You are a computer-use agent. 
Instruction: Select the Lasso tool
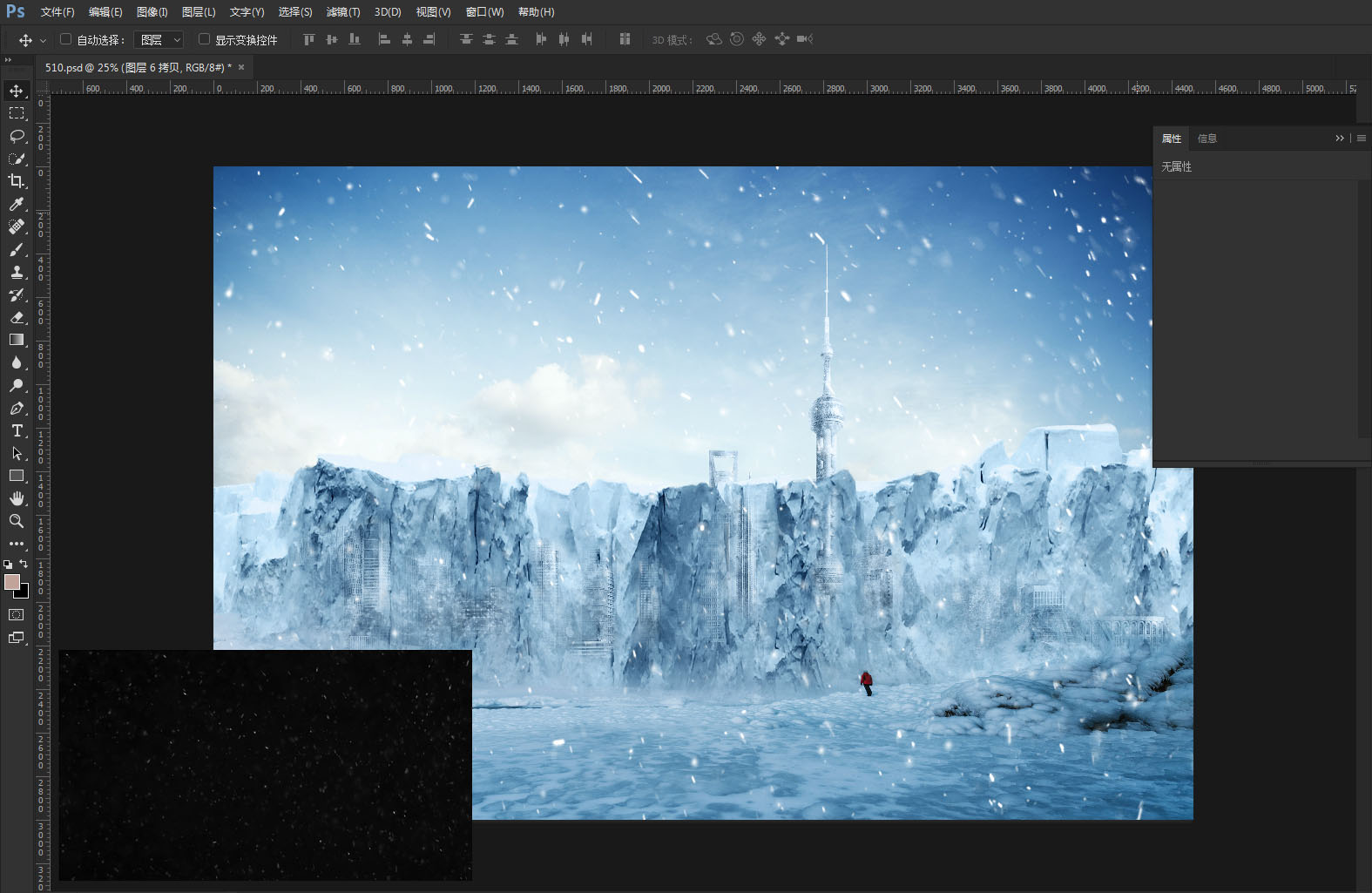17,136
